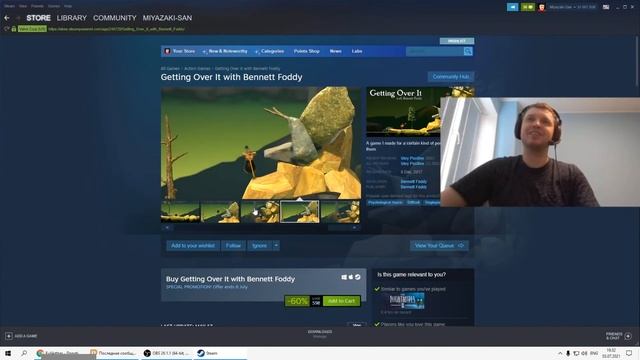Select the highlighted fourth screenshot thumbnail
This screenshot has width=640, height=360.
[x=300, y=211]
